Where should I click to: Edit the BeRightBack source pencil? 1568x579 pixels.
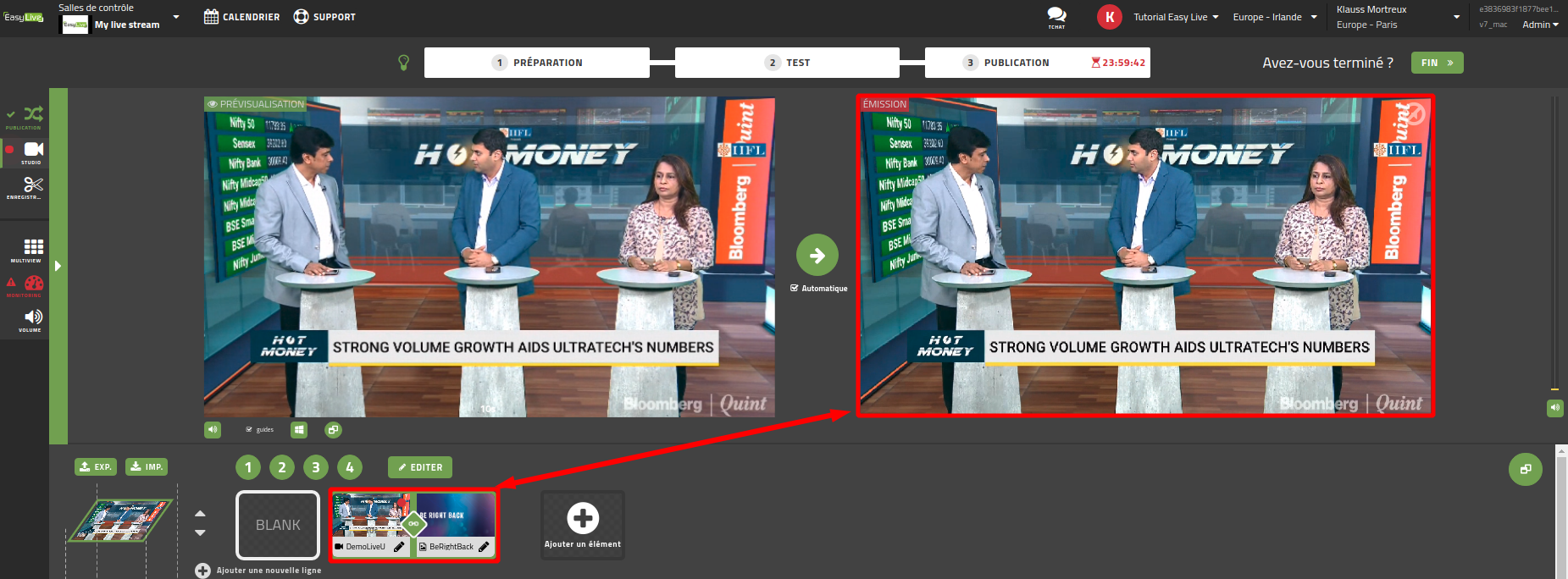[x=484, y=547]
